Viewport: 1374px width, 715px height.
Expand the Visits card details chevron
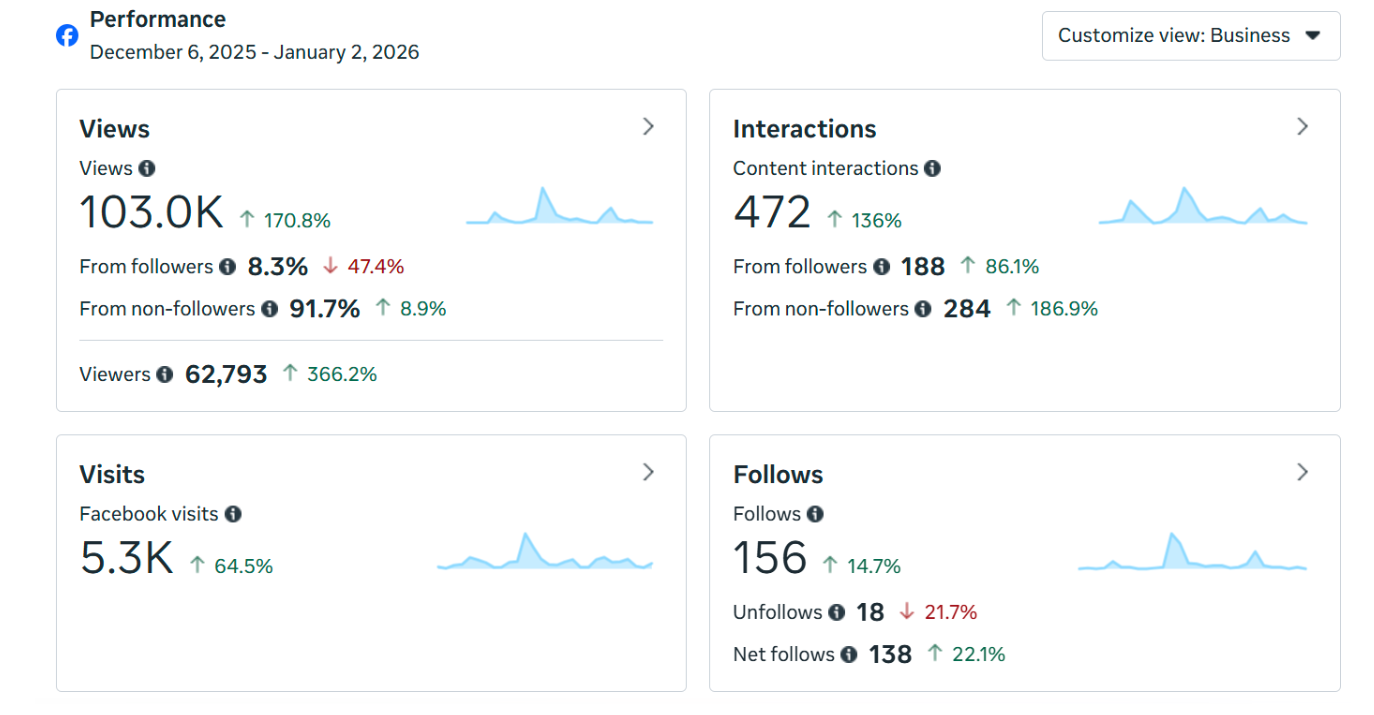tap(648, 472)
